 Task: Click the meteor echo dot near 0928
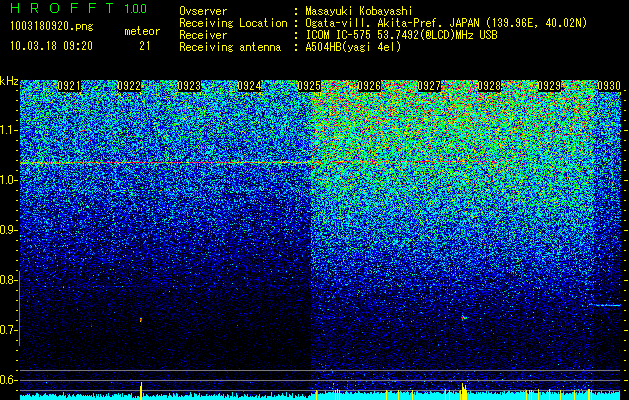(x=464, y=318)
